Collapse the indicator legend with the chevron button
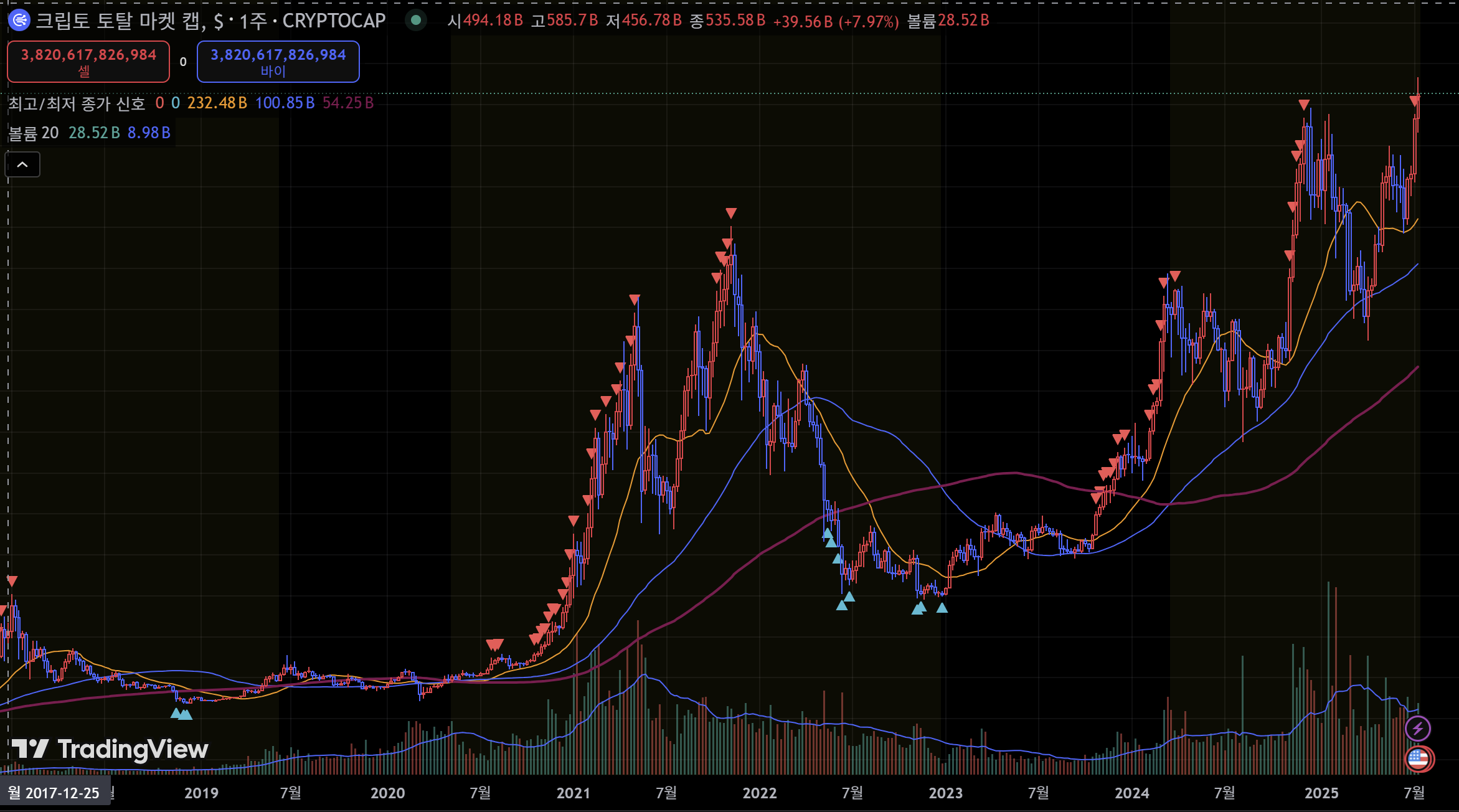The width and height of the screenshot is (1459, 812). [x=22, y=165]
